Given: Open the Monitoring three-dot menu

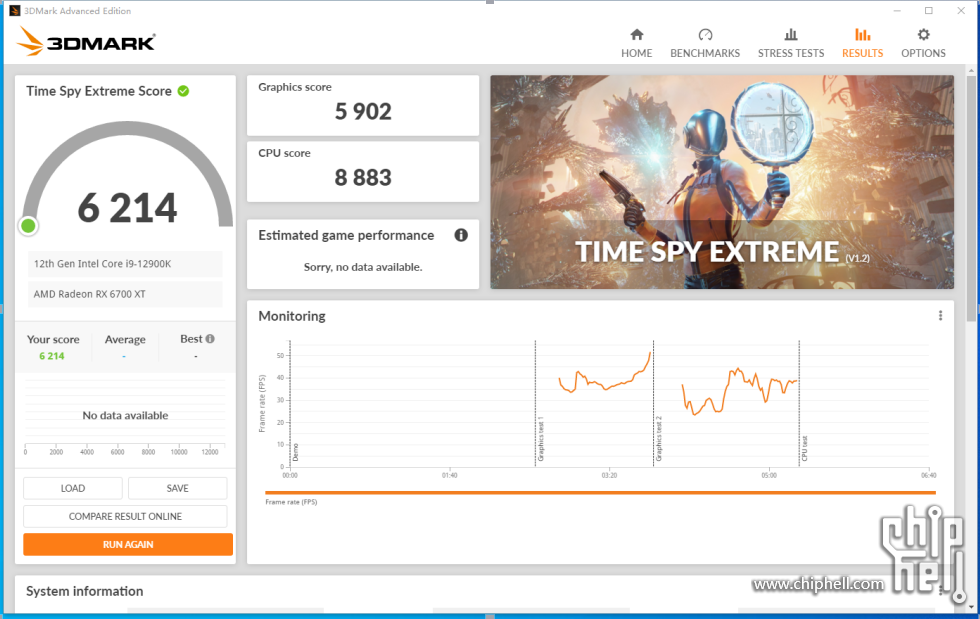Looking at the screenshot, I should (940, 316).
